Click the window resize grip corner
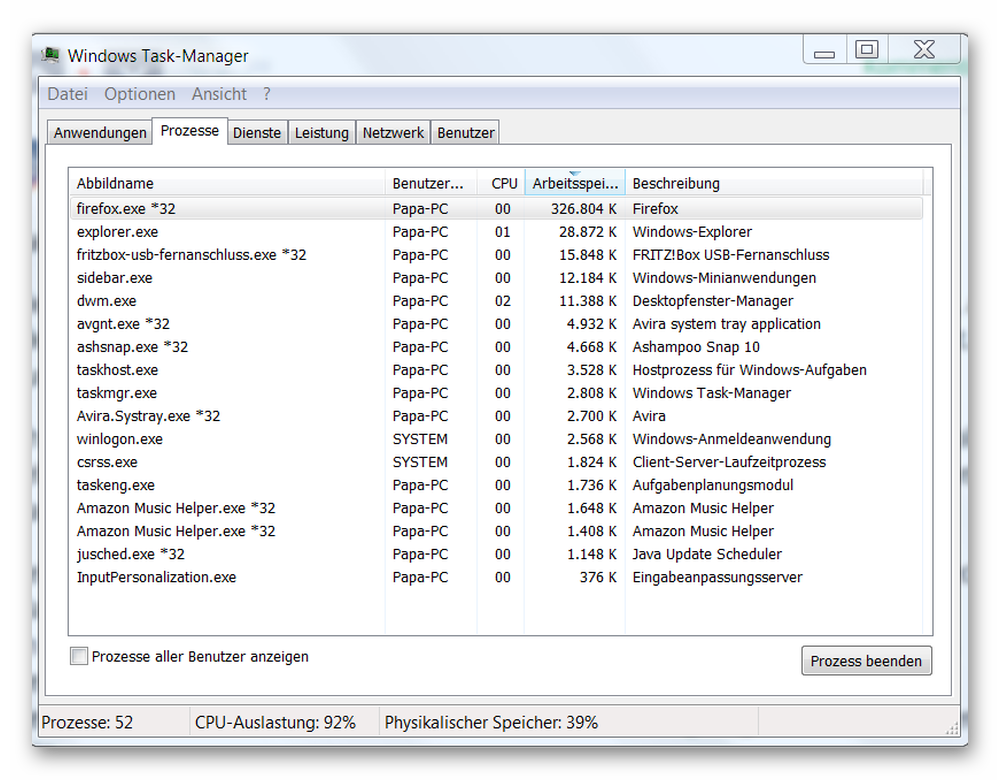This screenshot has width=1000, height=780. click(x=952, y=728)
